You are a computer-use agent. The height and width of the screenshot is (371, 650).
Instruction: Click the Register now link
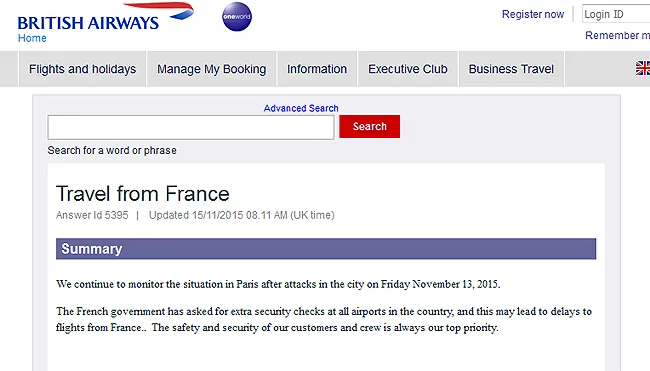coord(533,15)
